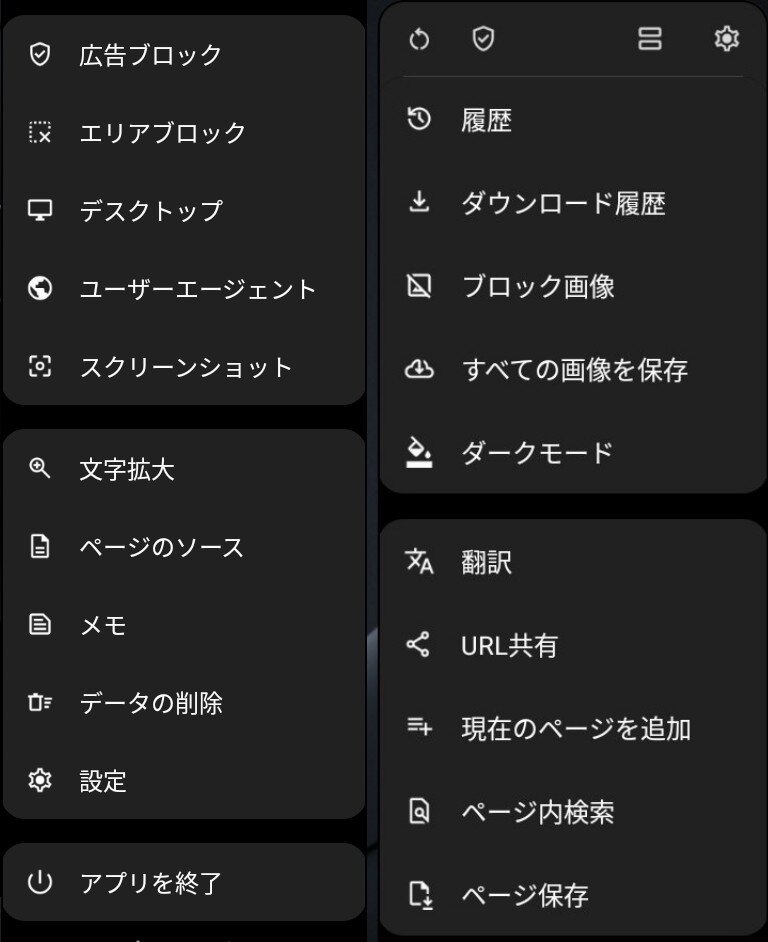Choose ページ内検索 find in page

[x=537, y=812]
